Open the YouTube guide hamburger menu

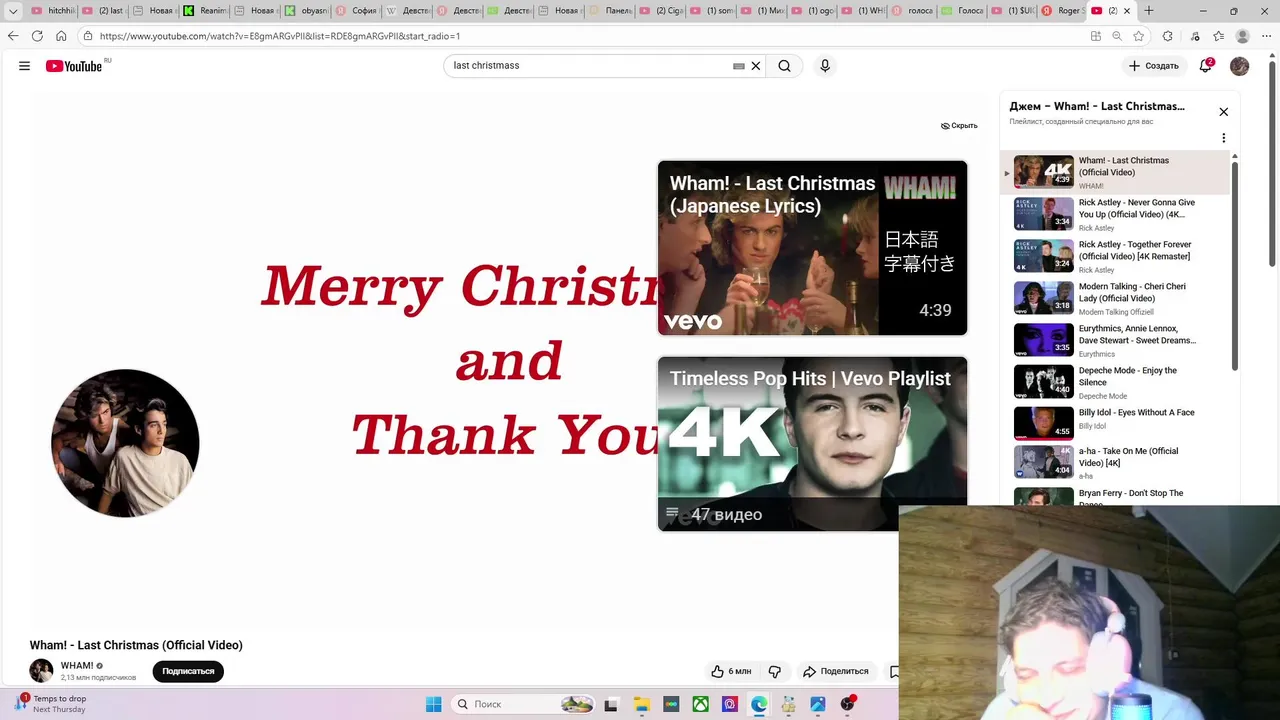click(x=24, y=66)
